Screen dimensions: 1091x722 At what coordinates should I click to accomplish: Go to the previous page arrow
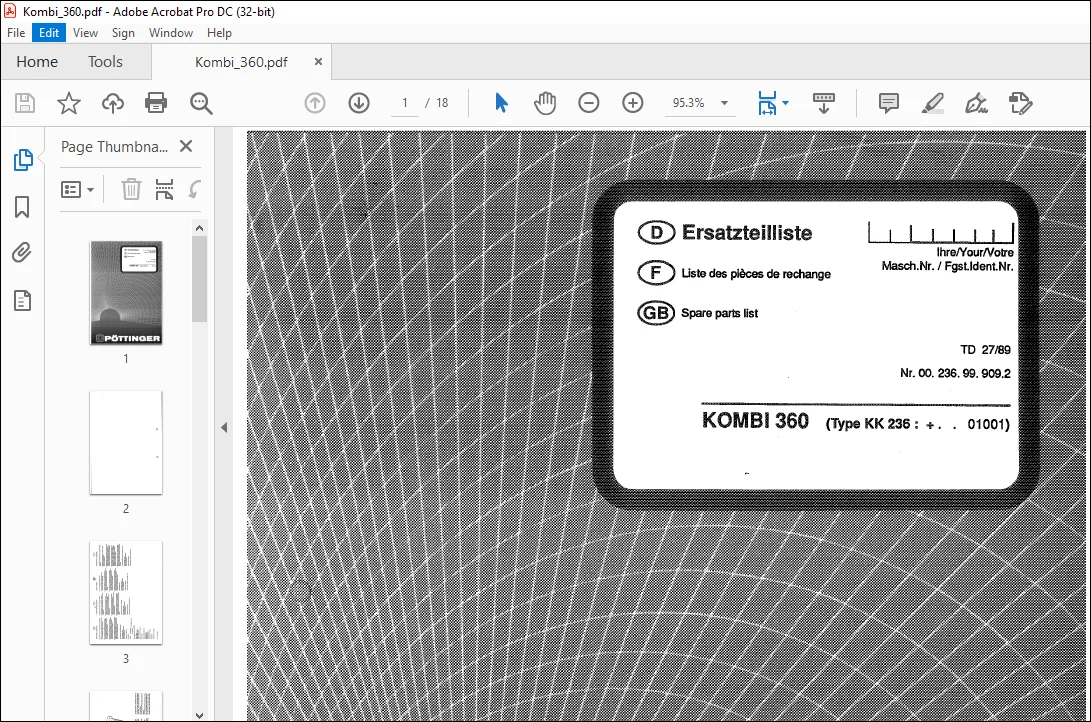[x=314, y=103]
